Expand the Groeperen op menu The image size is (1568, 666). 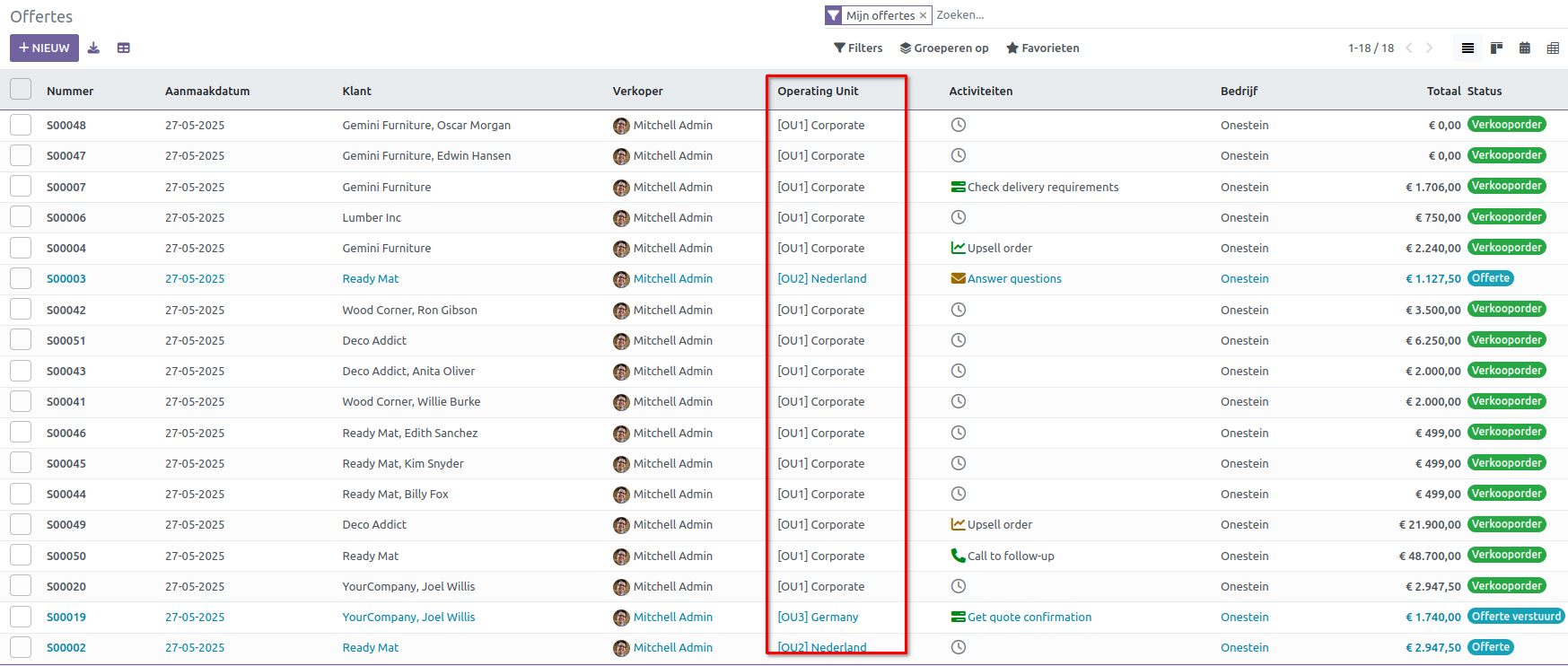tap(944, 48)
